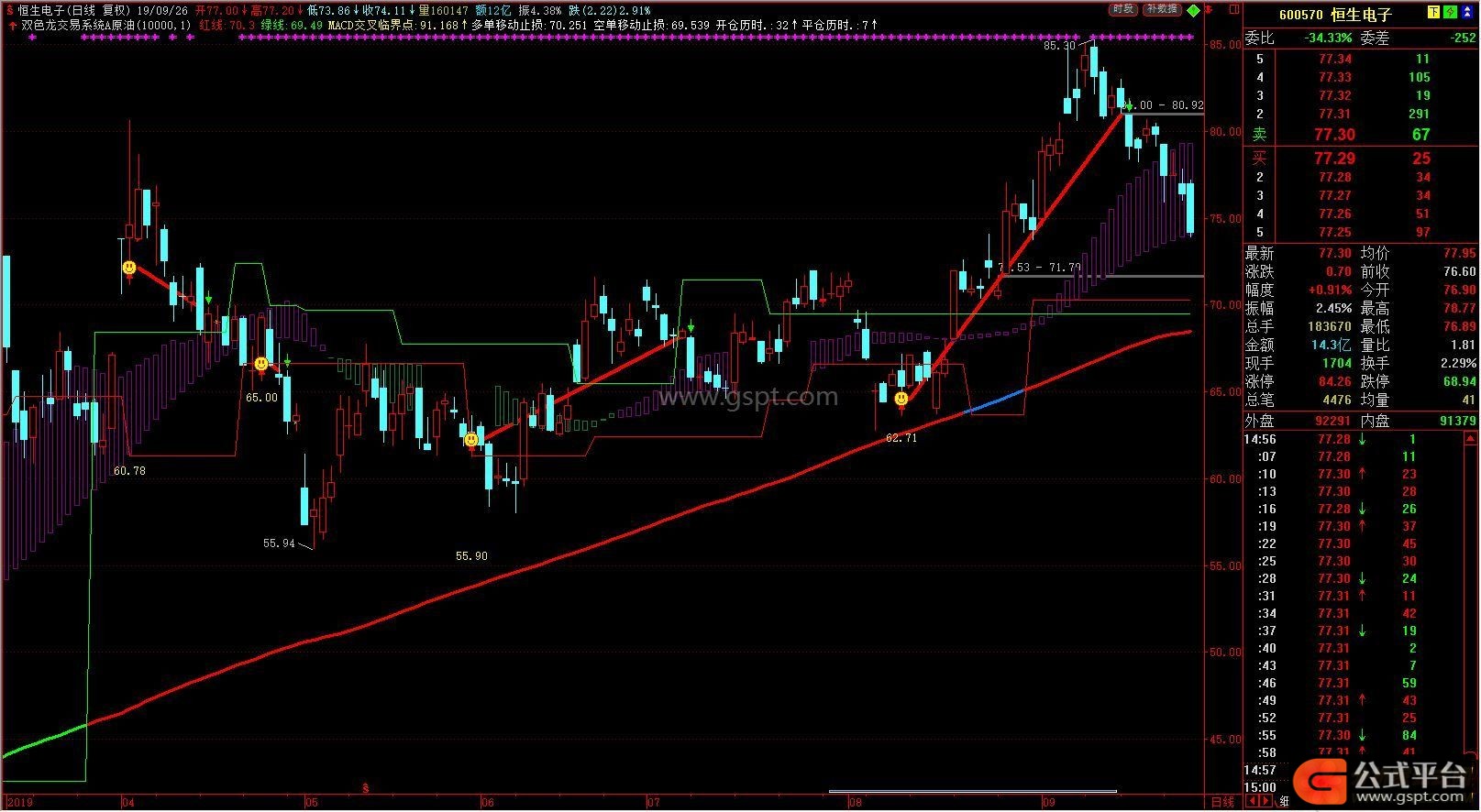The image size is (1481, 812).
Task: Click the white range bar above the time axis
Action: point(972,791)
